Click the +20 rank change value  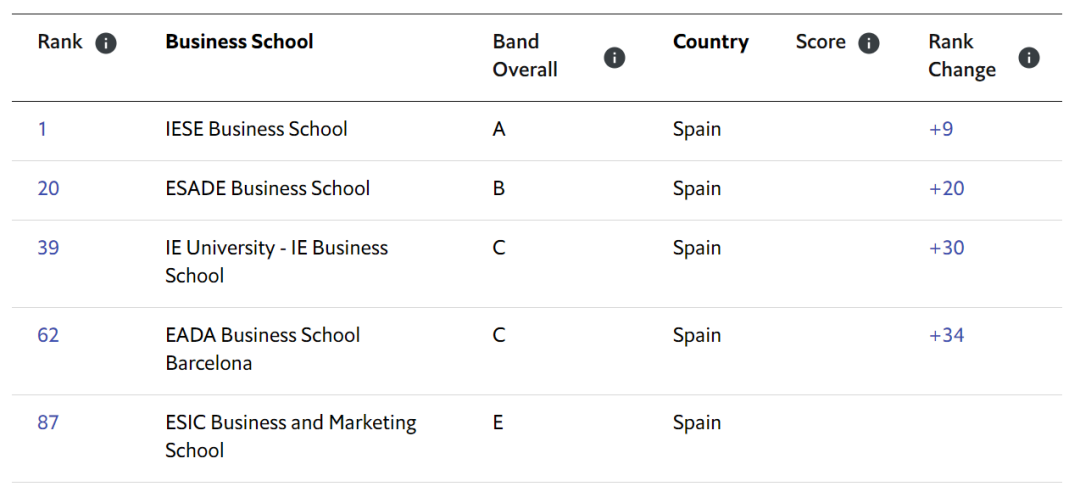point(946,188)
